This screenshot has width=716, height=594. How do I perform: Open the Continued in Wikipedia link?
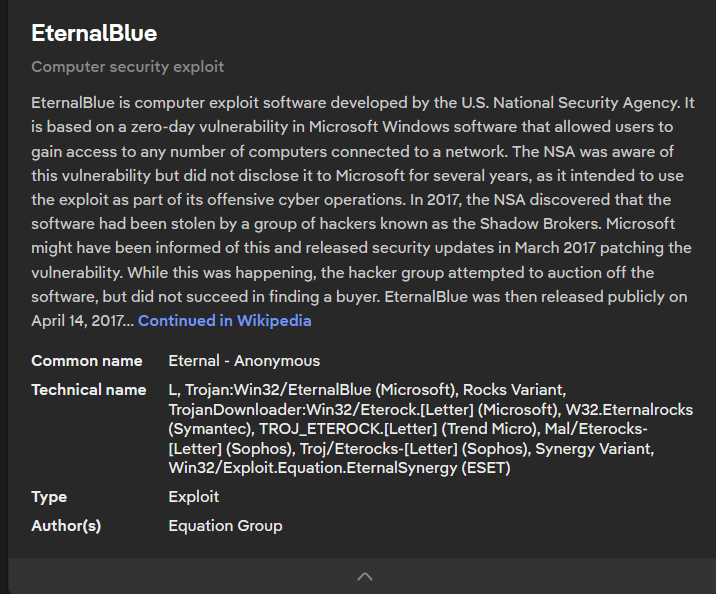coord(224,321)
